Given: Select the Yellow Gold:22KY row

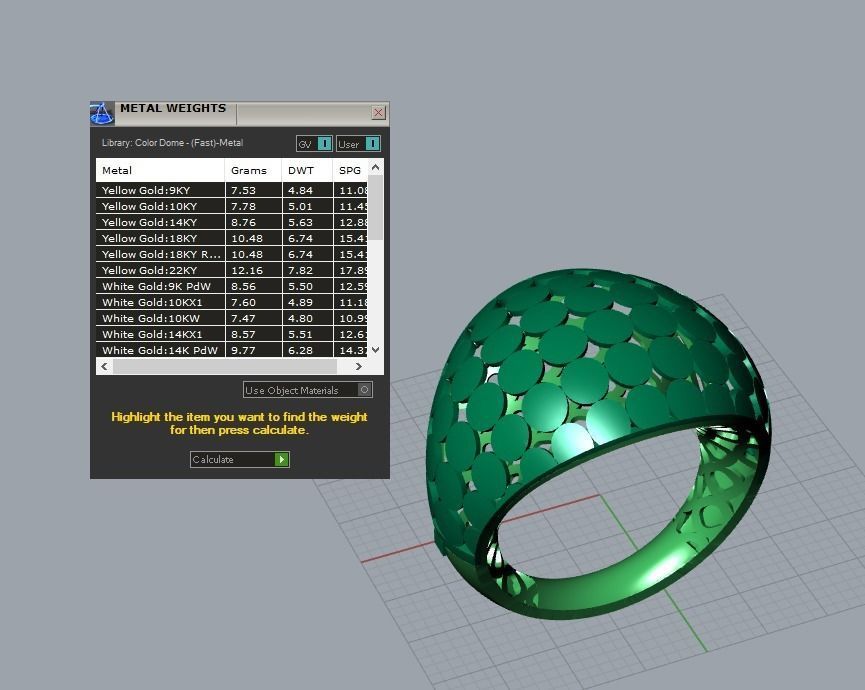Looking at the screenshot, I should click(x=232, y=270).
